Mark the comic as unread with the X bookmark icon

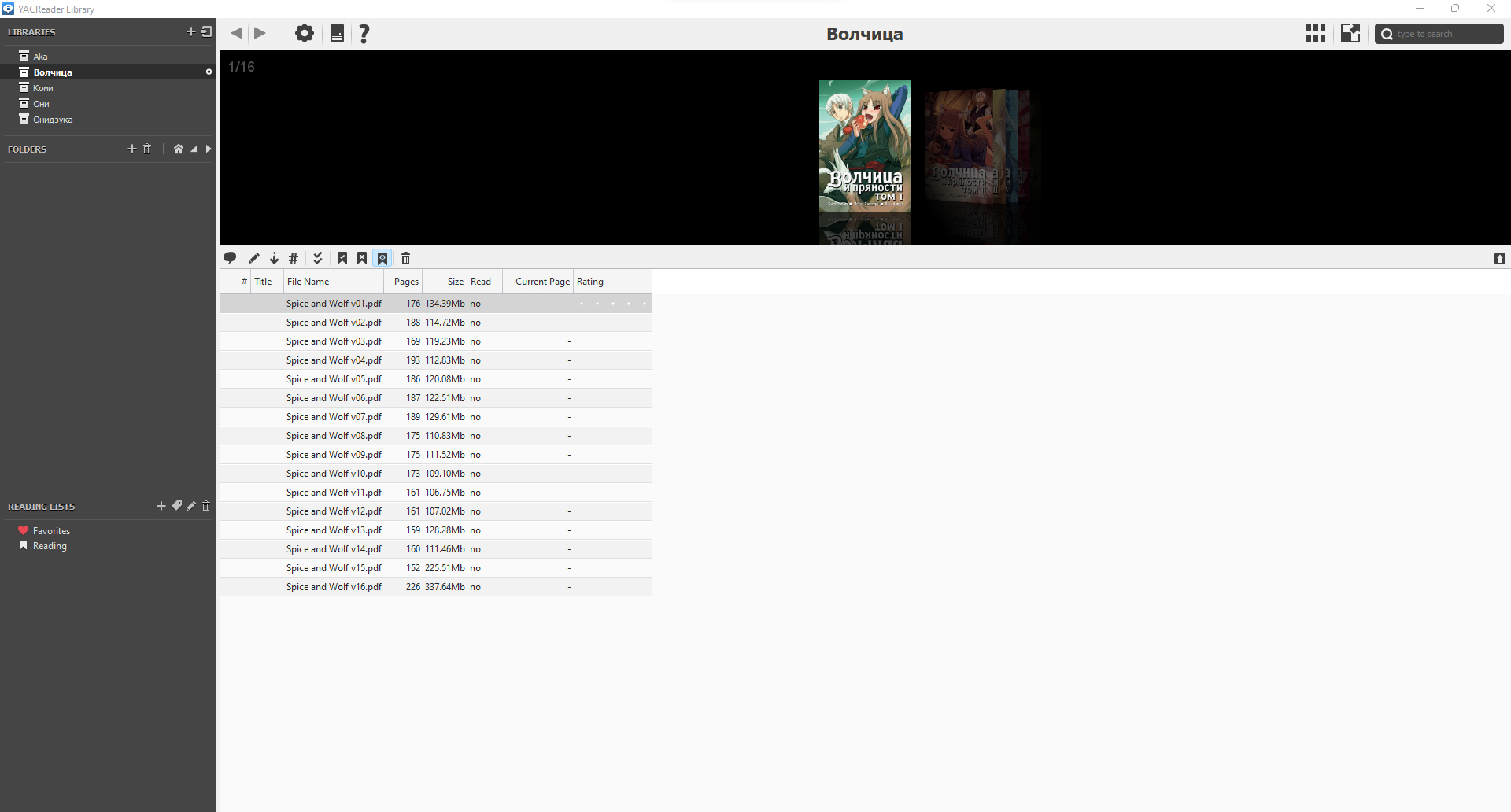click(x=362, y=258)
